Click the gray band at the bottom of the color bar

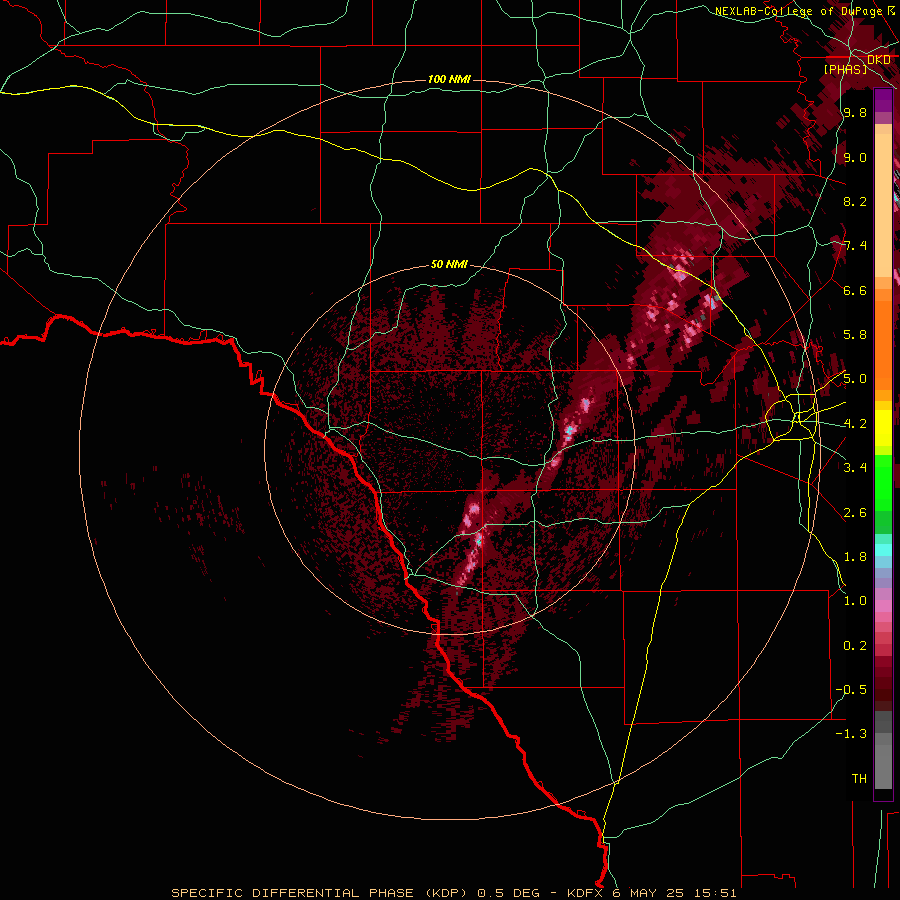[883, 752]
